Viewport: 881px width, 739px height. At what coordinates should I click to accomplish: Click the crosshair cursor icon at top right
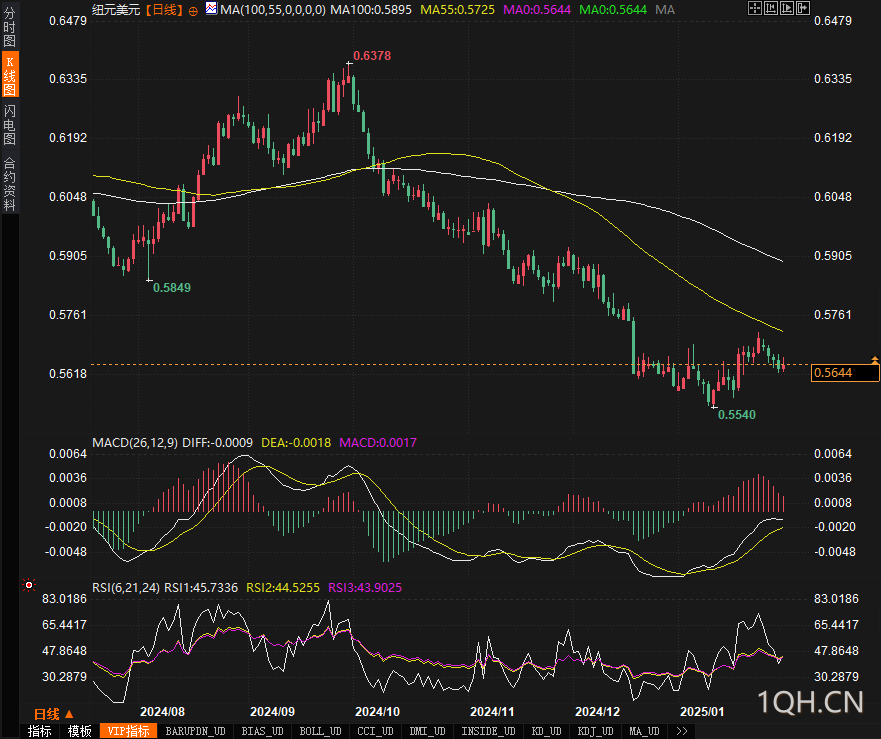pos(755,8)
